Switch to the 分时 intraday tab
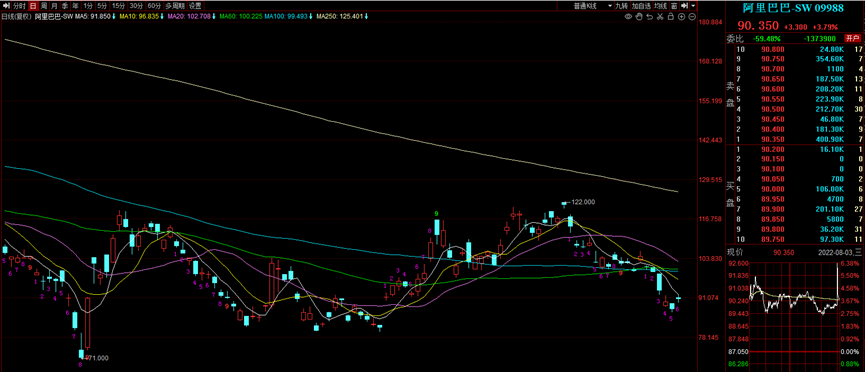Viewport: 865px width, 372px height. point(20,6)
